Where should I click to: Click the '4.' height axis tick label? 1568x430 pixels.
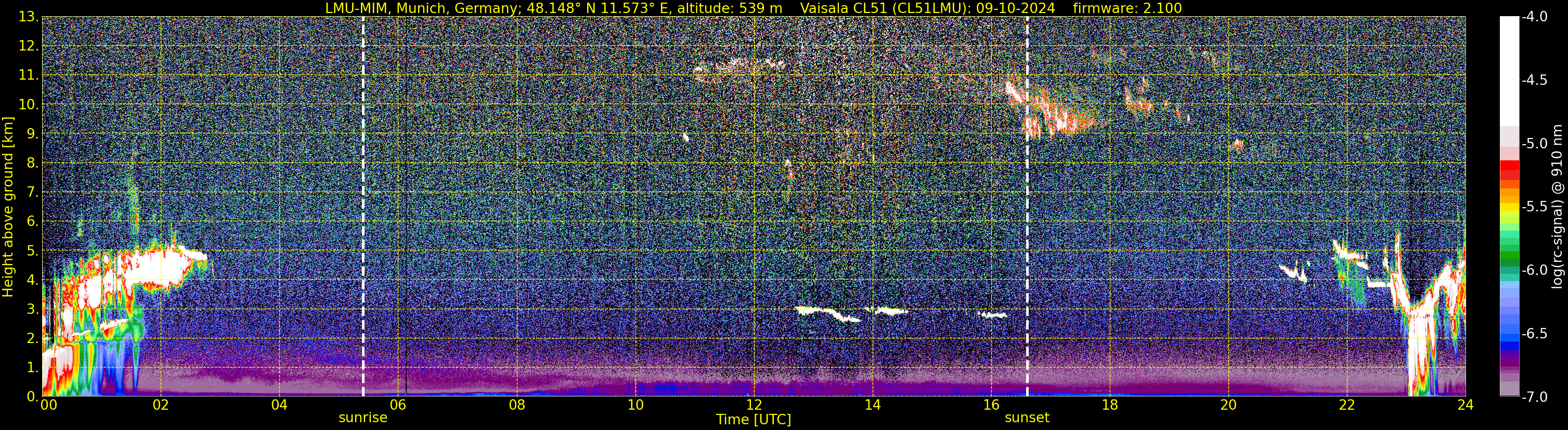(x=32, y=280)
